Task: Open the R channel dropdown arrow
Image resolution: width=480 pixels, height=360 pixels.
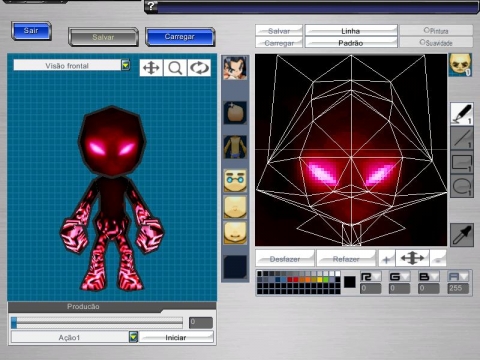Action: point(377,277)
